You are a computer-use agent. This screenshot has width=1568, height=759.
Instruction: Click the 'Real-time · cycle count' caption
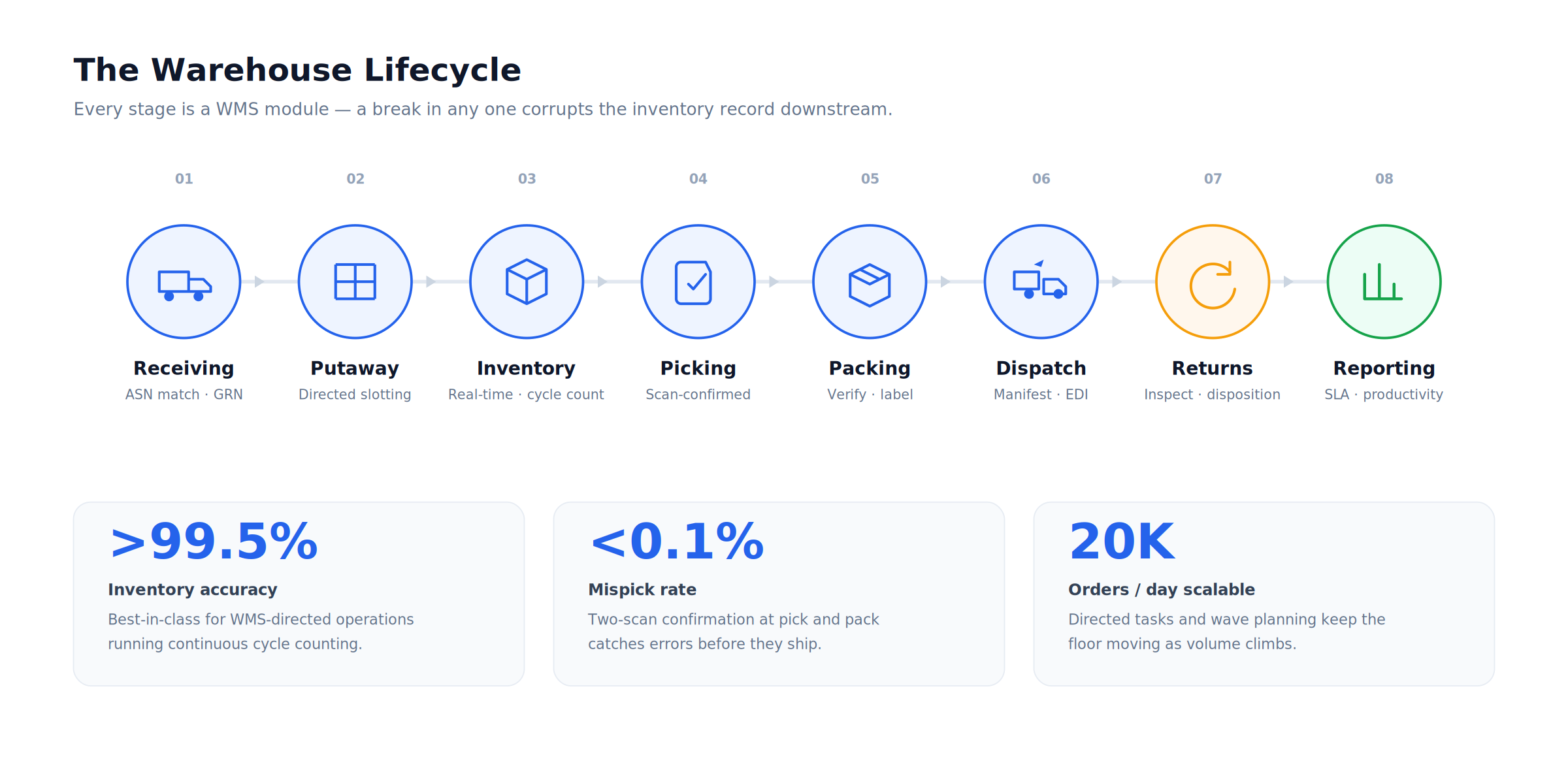[x=527, y=395]
